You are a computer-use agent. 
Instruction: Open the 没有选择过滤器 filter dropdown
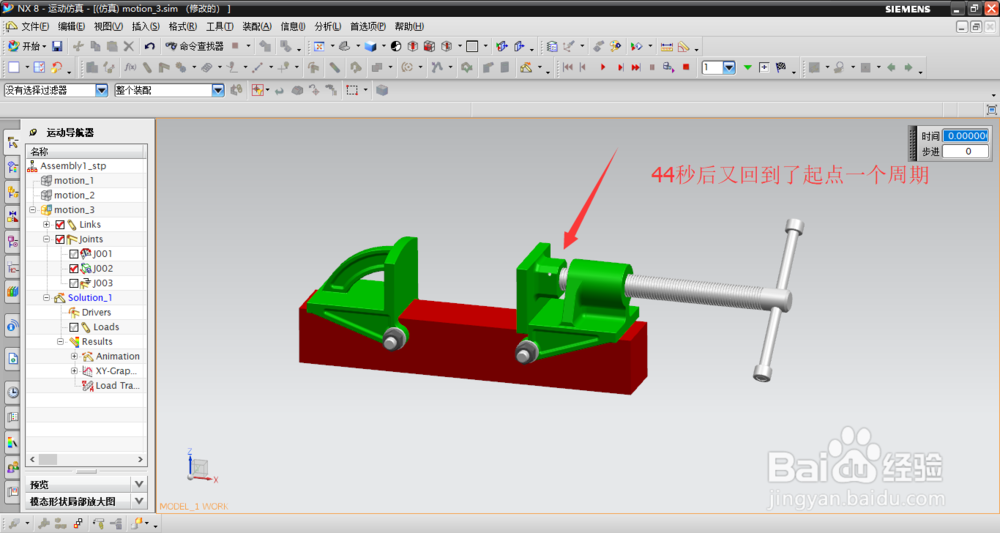(x=101, y=90)
